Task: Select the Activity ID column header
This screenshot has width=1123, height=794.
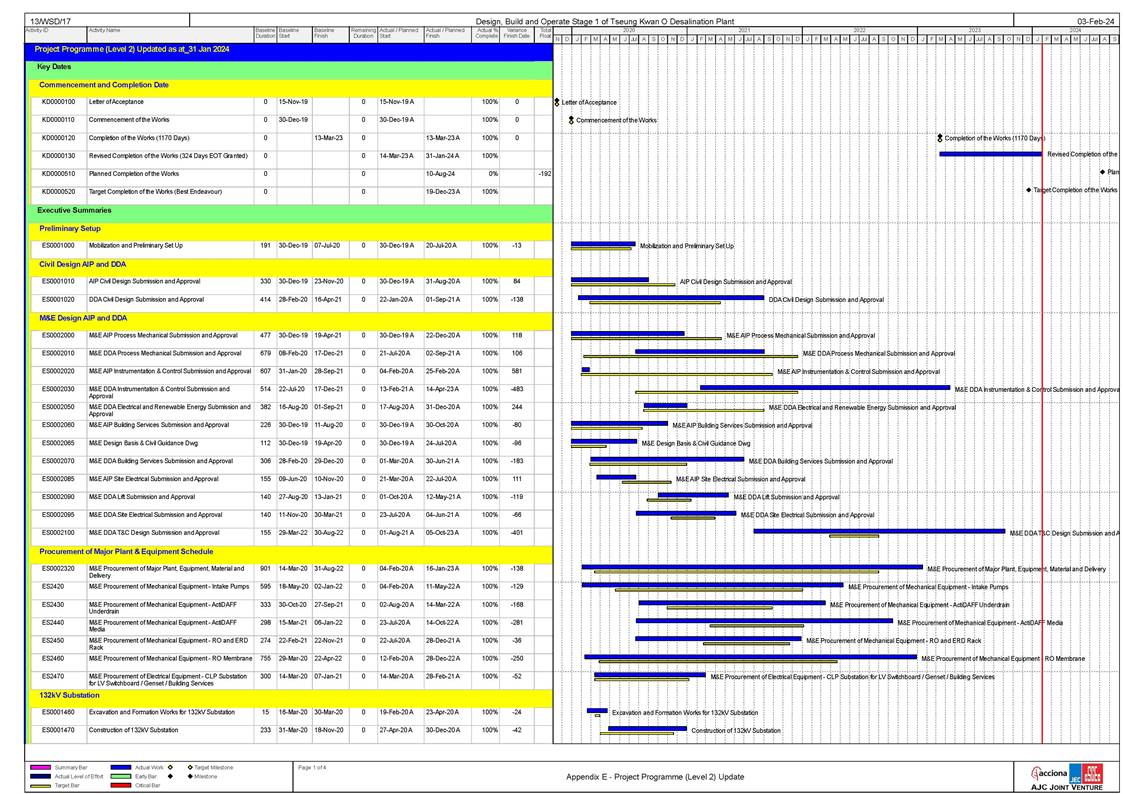Action: (x=36, y=31)
